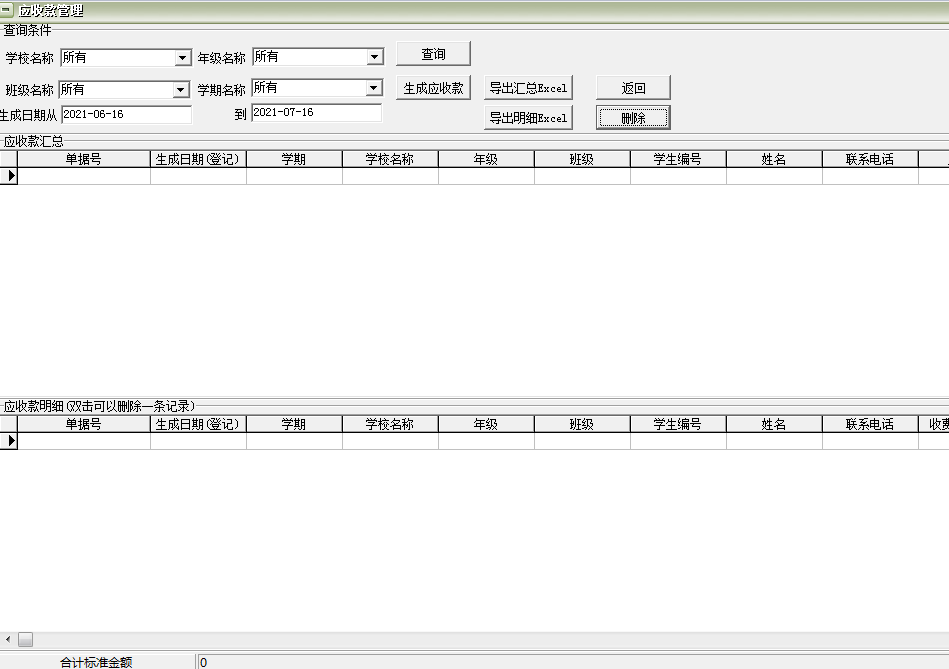Open the 年级名称 dropdown arrow

coord(375,56)
